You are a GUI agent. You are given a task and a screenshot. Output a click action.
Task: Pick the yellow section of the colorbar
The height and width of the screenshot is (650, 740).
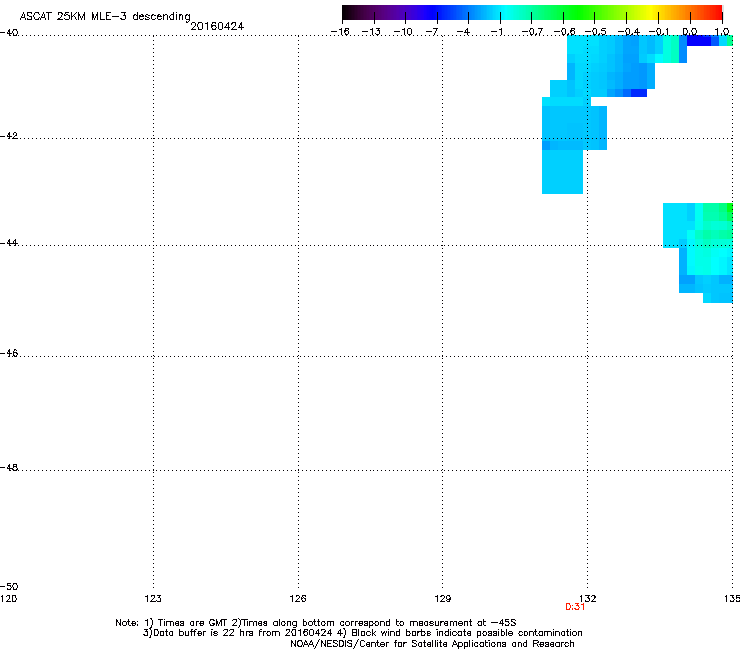(654, 12)
